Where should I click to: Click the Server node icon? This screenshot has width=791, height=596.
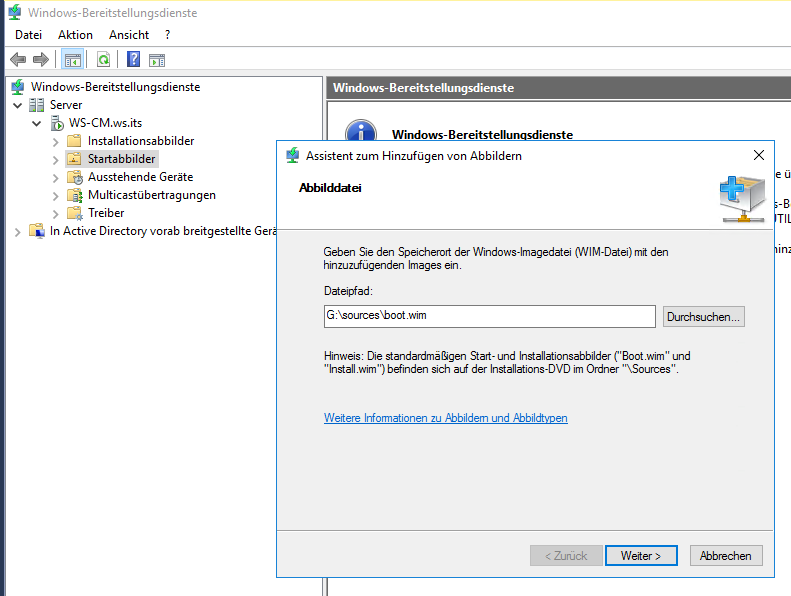coord(36,105)
